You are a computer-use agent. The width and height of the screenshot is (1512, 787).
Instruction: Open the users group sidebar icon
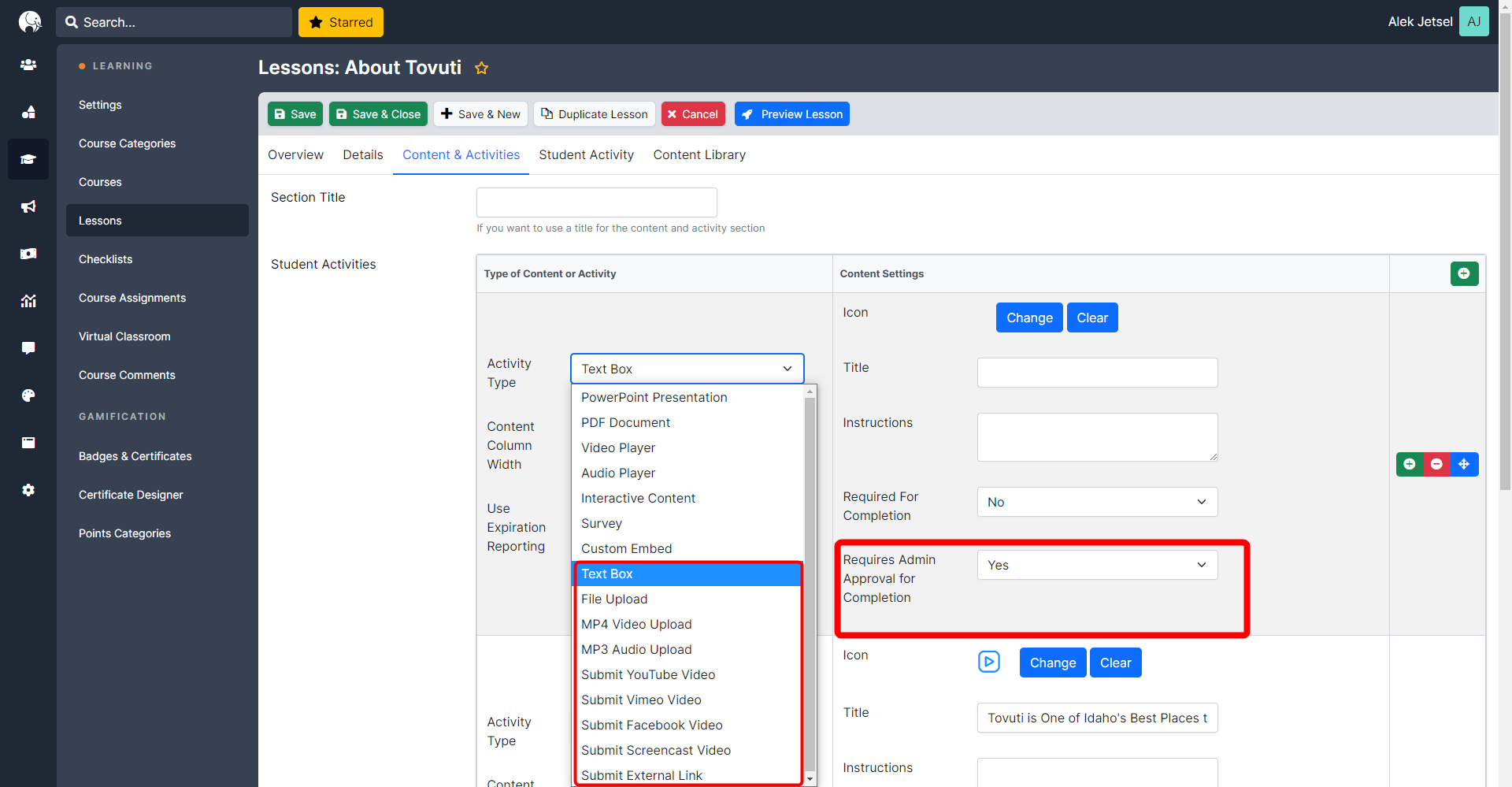[28, 65]
